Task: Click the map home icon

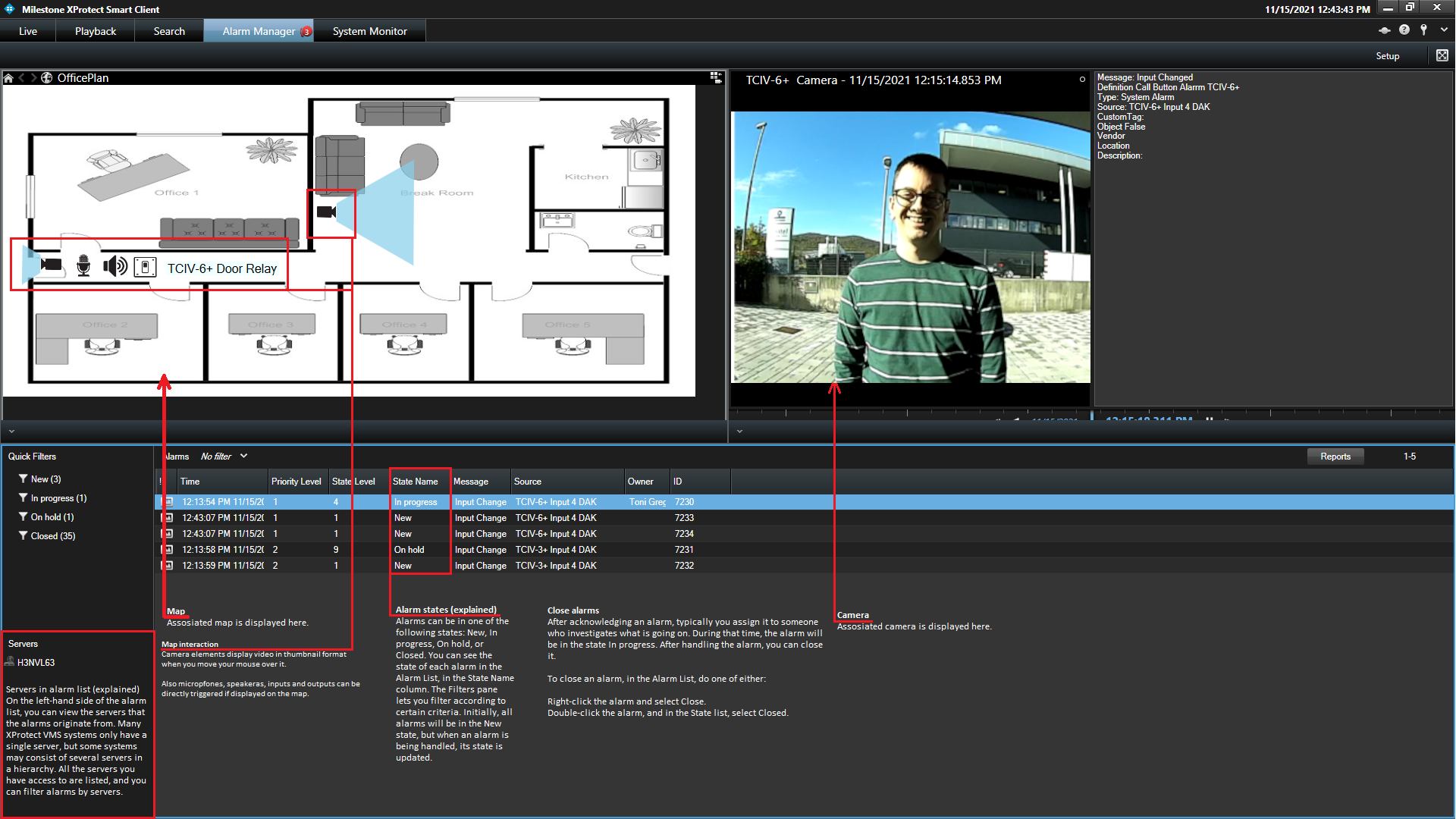Action: point(8,78)
